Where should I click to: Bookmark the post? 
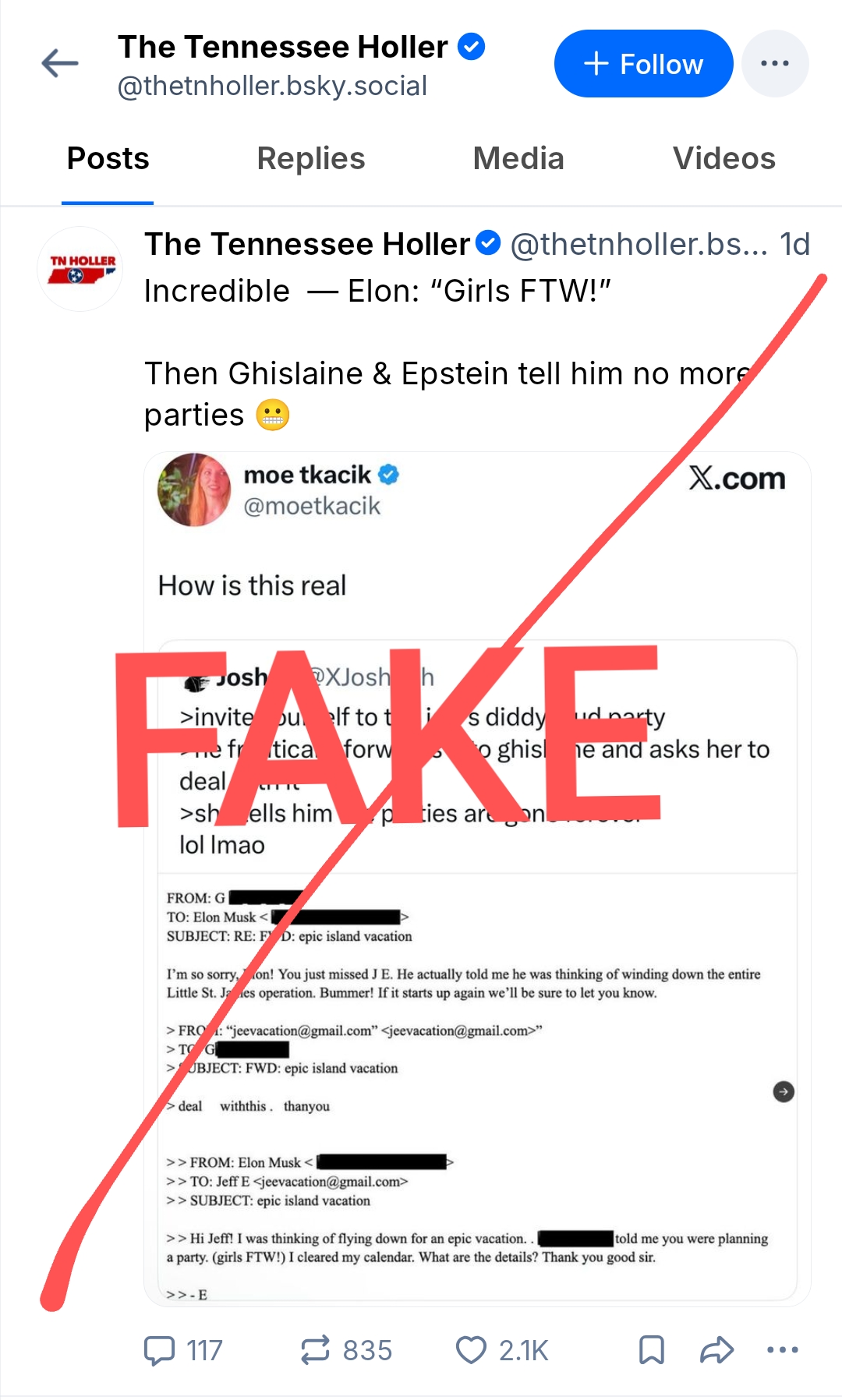pyautogui.click(x=652, y=1350)
